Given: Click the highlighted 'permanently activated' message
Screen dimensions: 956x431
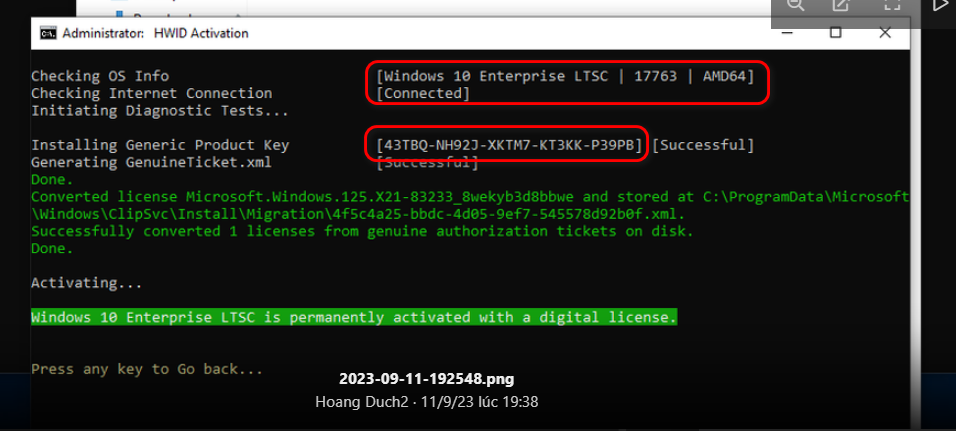Looking at the screenshot, I should tap(354, 318).
